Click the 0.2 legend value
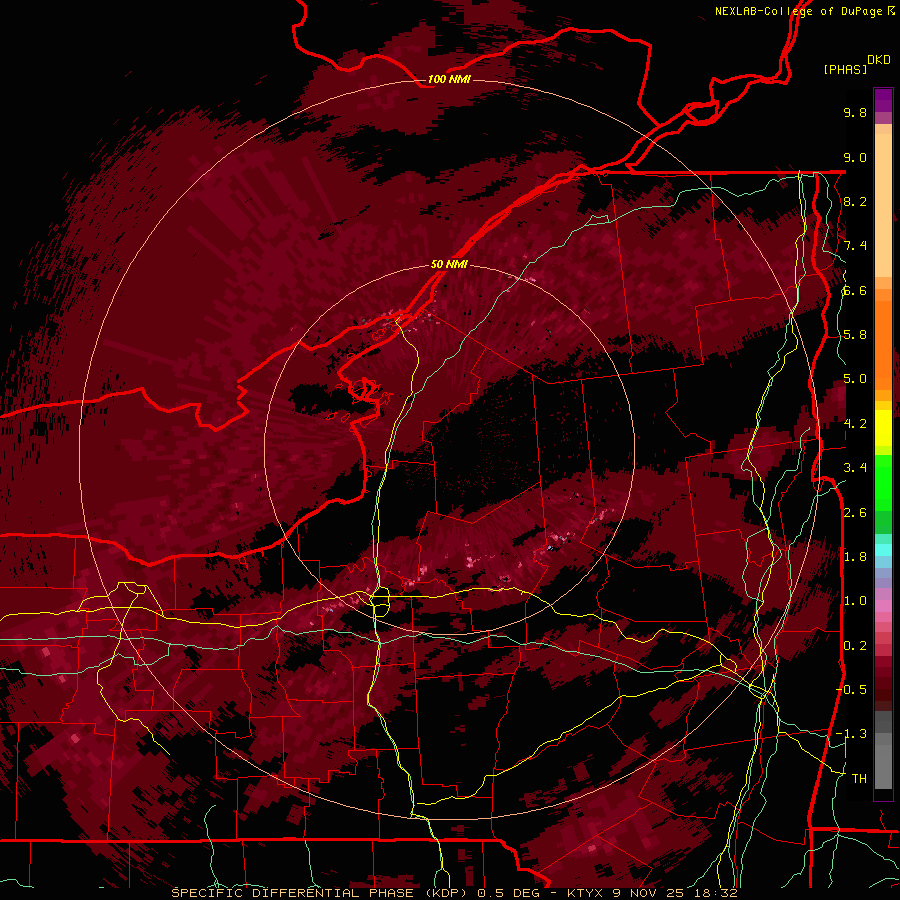This screenshot has width=900, height=900. click(x=855, y=646)
